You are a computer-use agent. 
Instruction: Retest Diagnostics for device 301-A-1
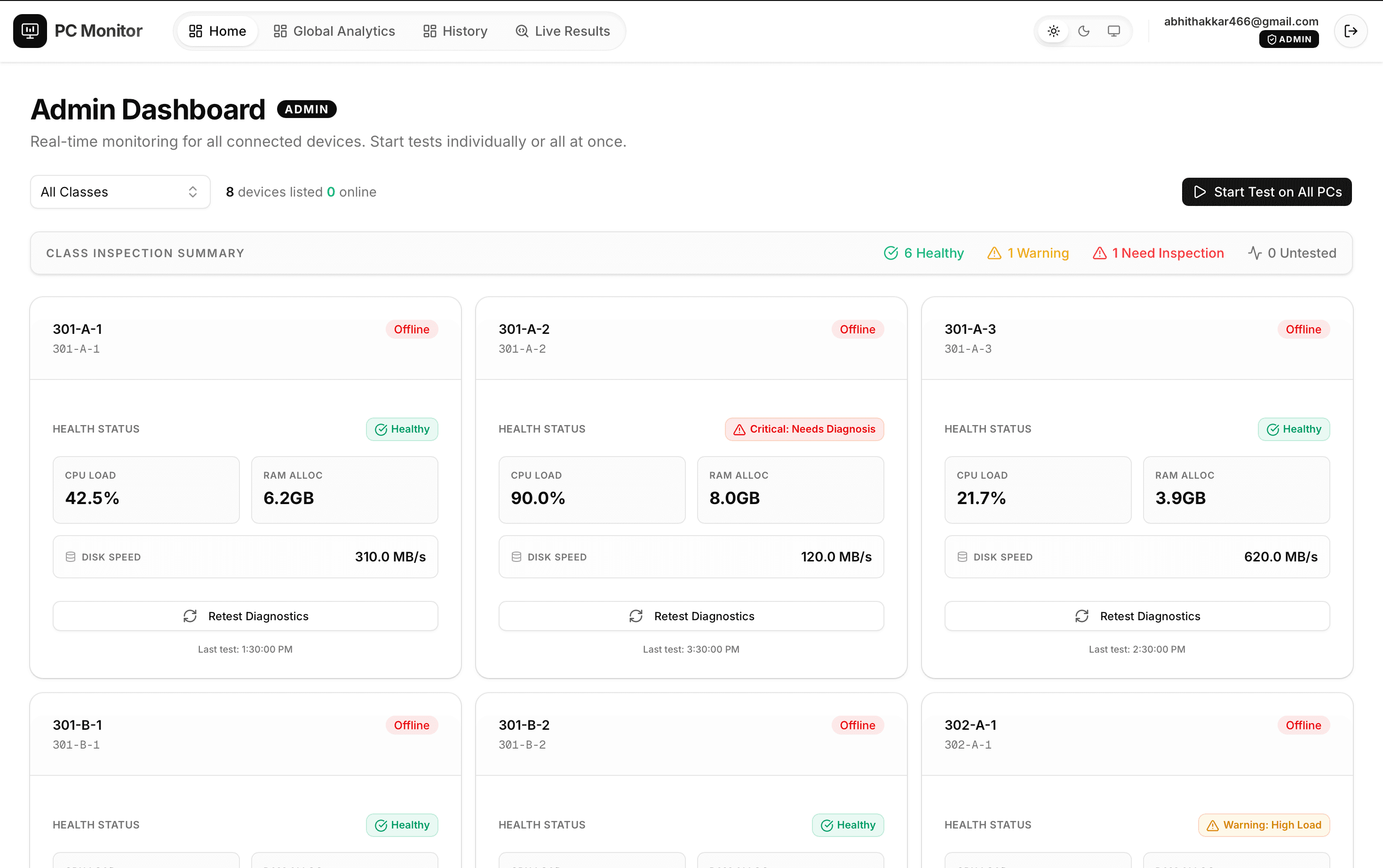pyautogui.click(x=245, y=616)
